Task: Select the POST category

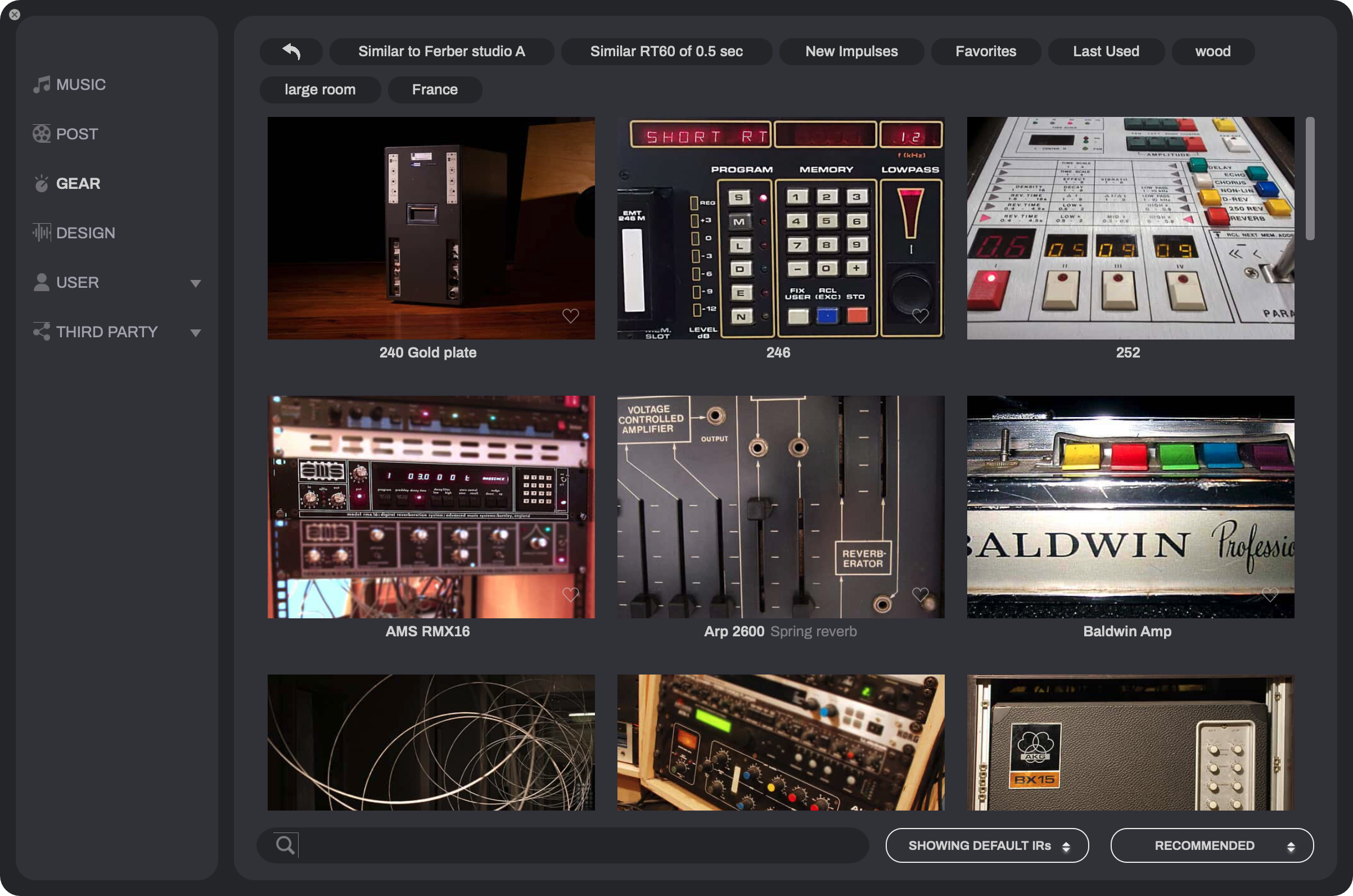Action: (77, 134)
